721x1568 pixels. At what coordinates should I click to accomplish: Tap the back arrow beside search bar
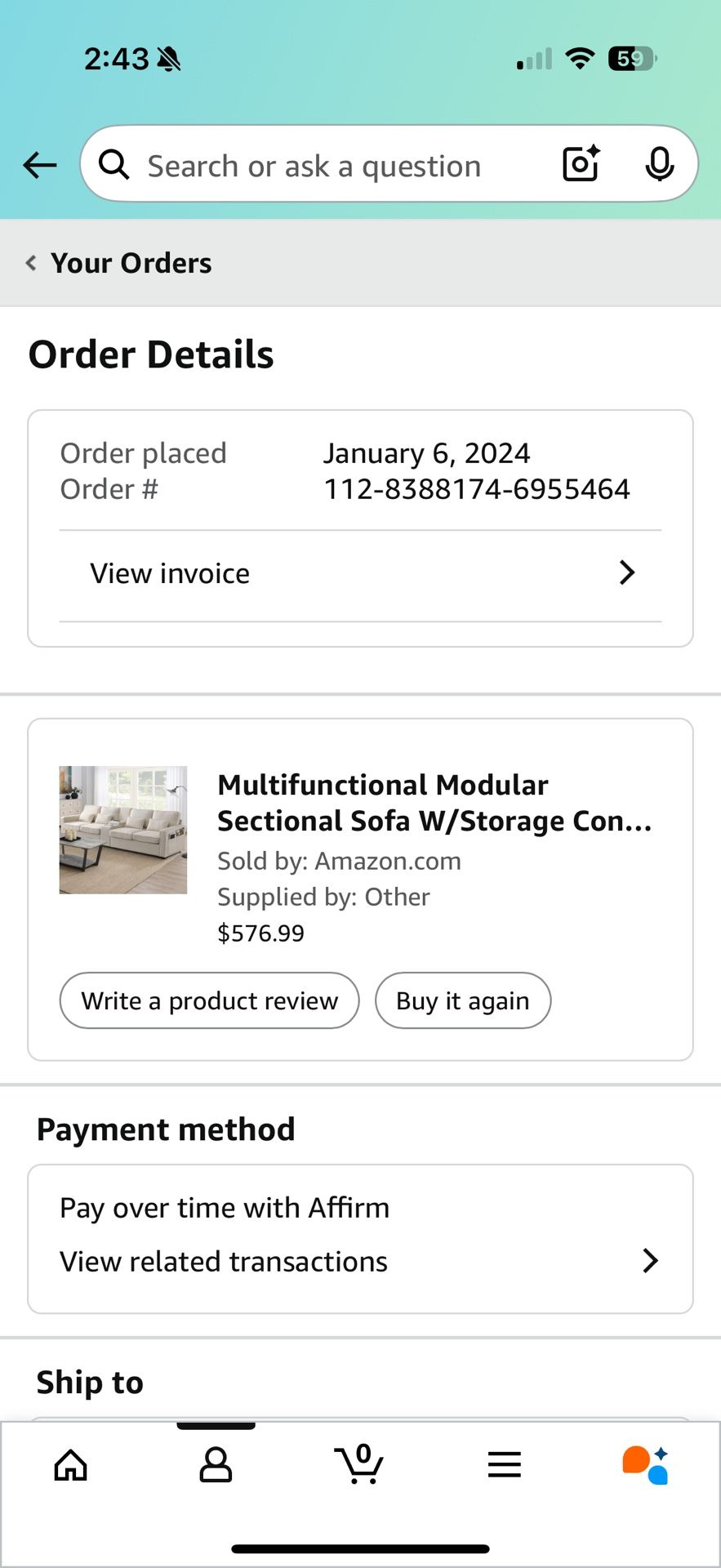coord(39,165)
